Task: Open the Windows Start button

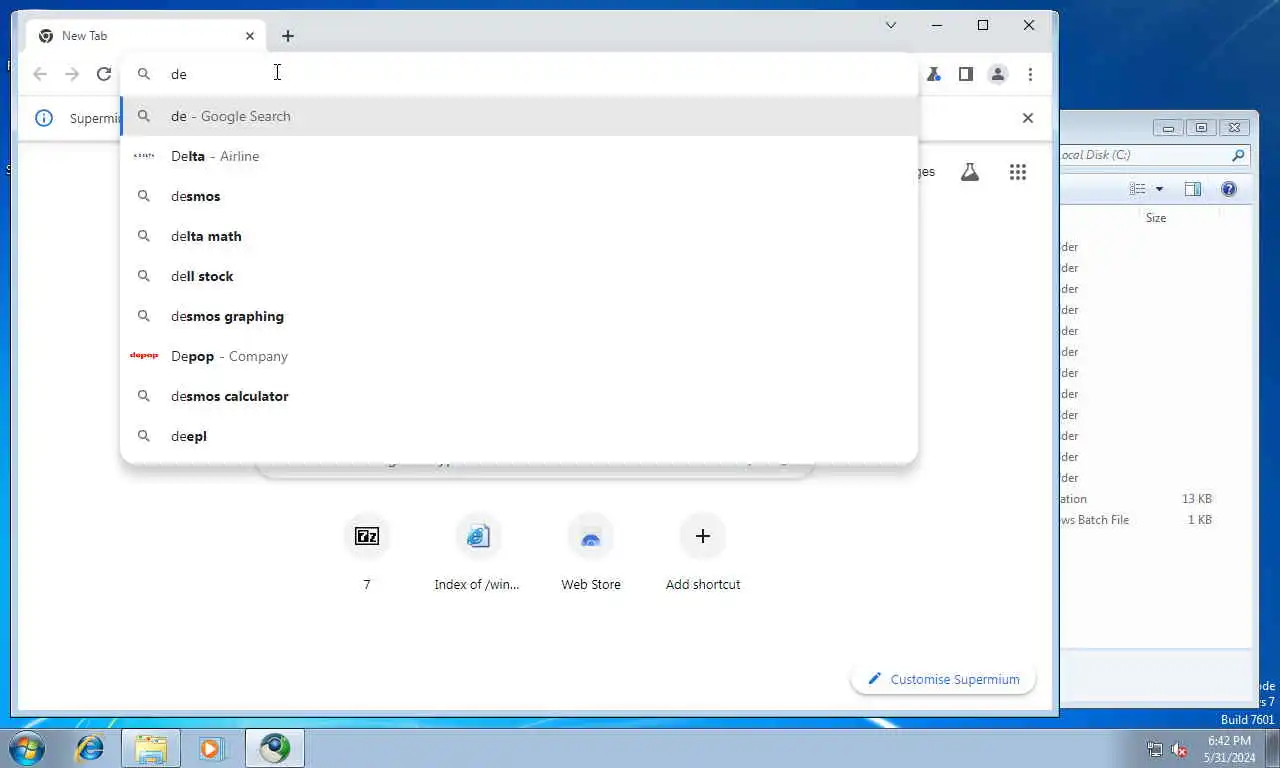Action: (x=26, y=748)
